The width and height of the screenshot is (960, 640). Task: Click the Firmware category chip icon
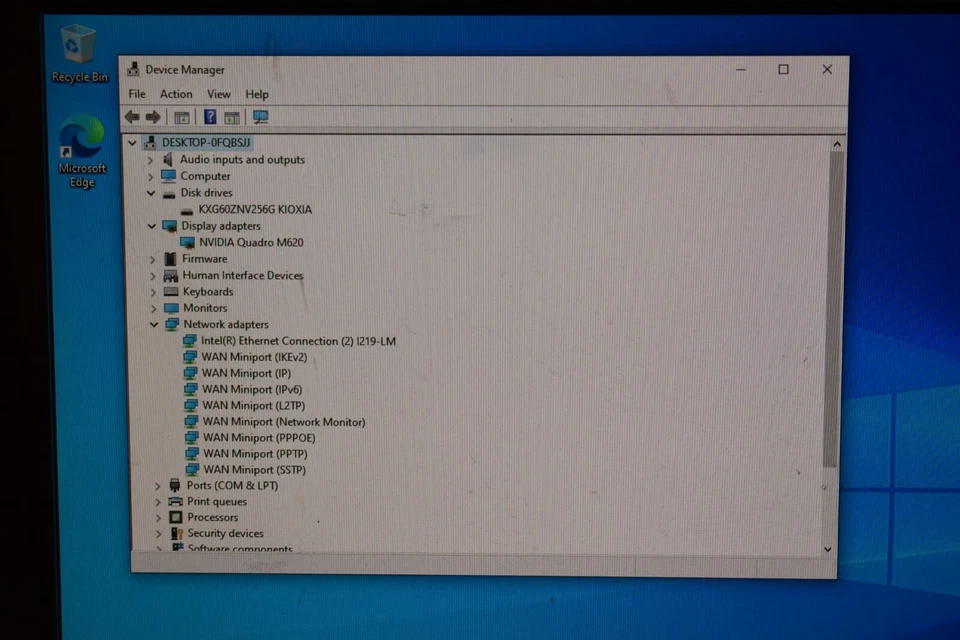170,259
